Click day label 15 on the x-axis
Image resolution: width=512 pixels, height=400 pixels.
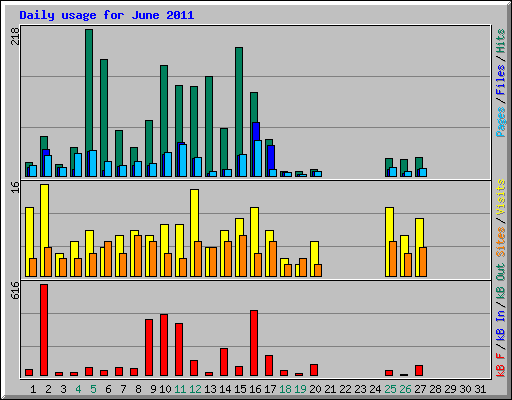(x=240, y=389)
